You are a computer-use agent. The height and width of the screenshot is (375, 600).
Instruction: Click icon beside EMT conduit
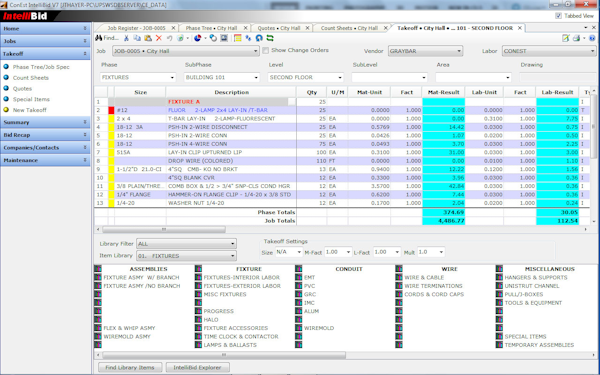pyautogui.click(x=298, y=277)
